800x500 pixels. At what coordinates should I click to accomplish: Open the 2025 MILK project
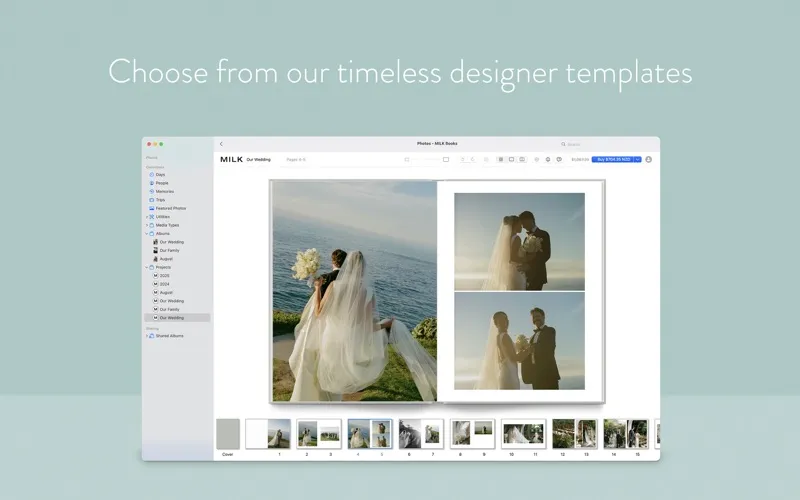click(x=161, y=276)
